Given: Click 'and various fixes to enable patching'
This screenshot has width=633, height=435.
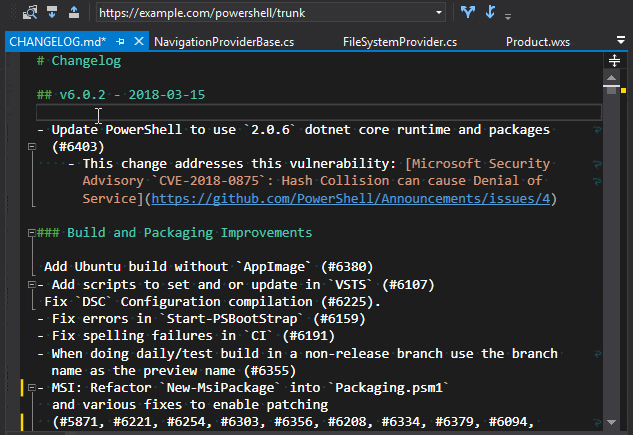Looking at the screenshot, I should [190, 405].
